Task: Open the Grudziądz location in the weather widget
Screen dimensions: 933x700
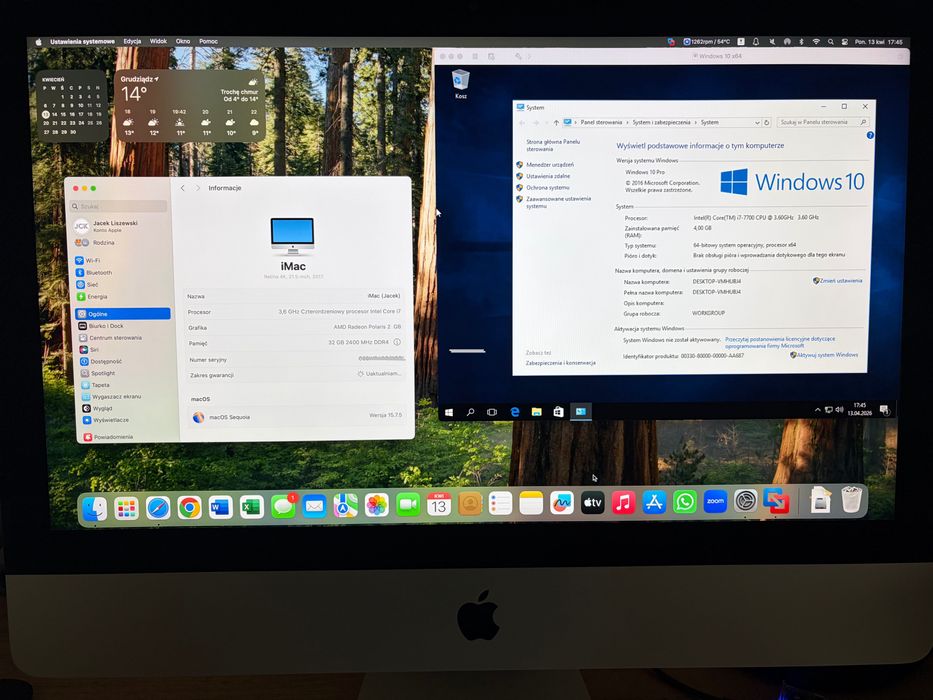Action: [x=140, y=79]
